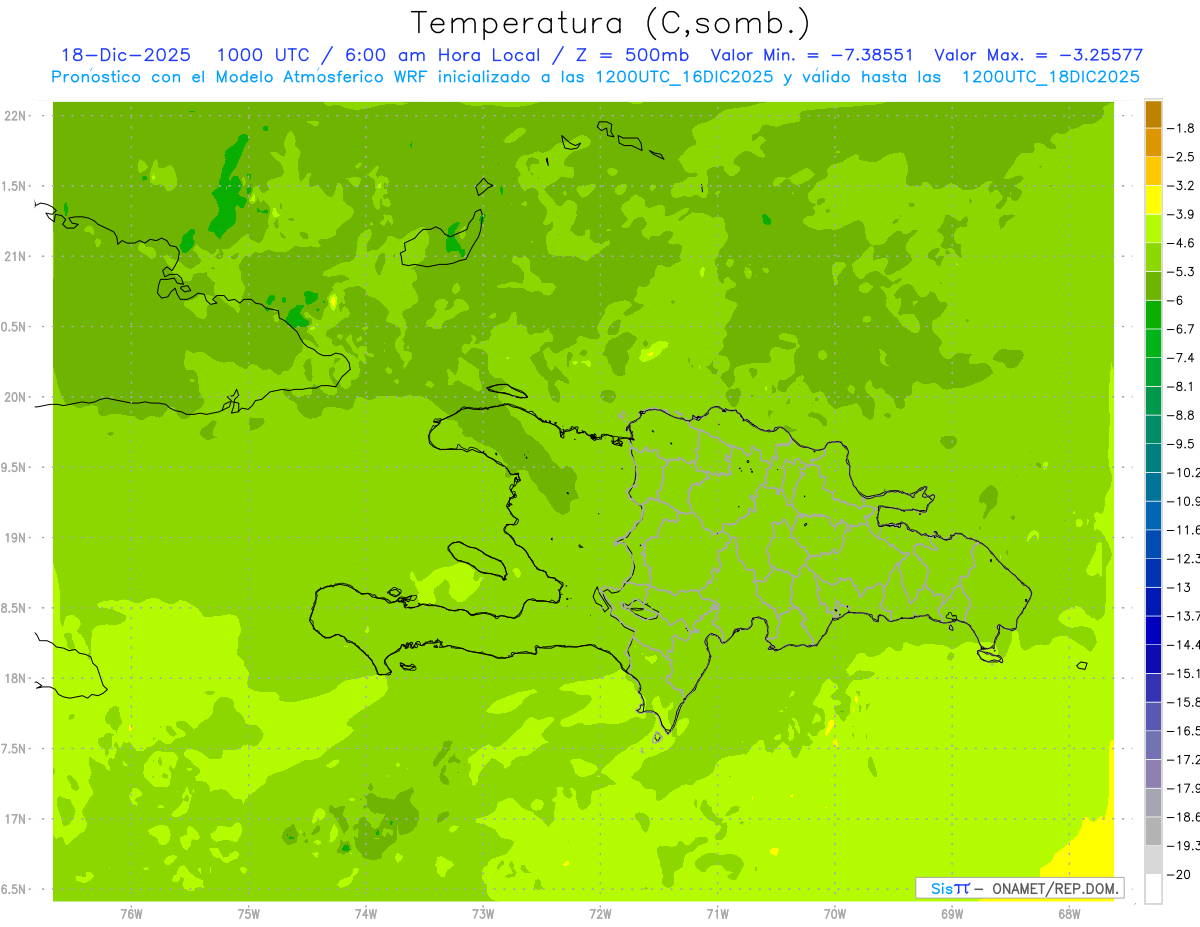Click the '17N' latitude axis label
1200x927 pixels.
15,819
